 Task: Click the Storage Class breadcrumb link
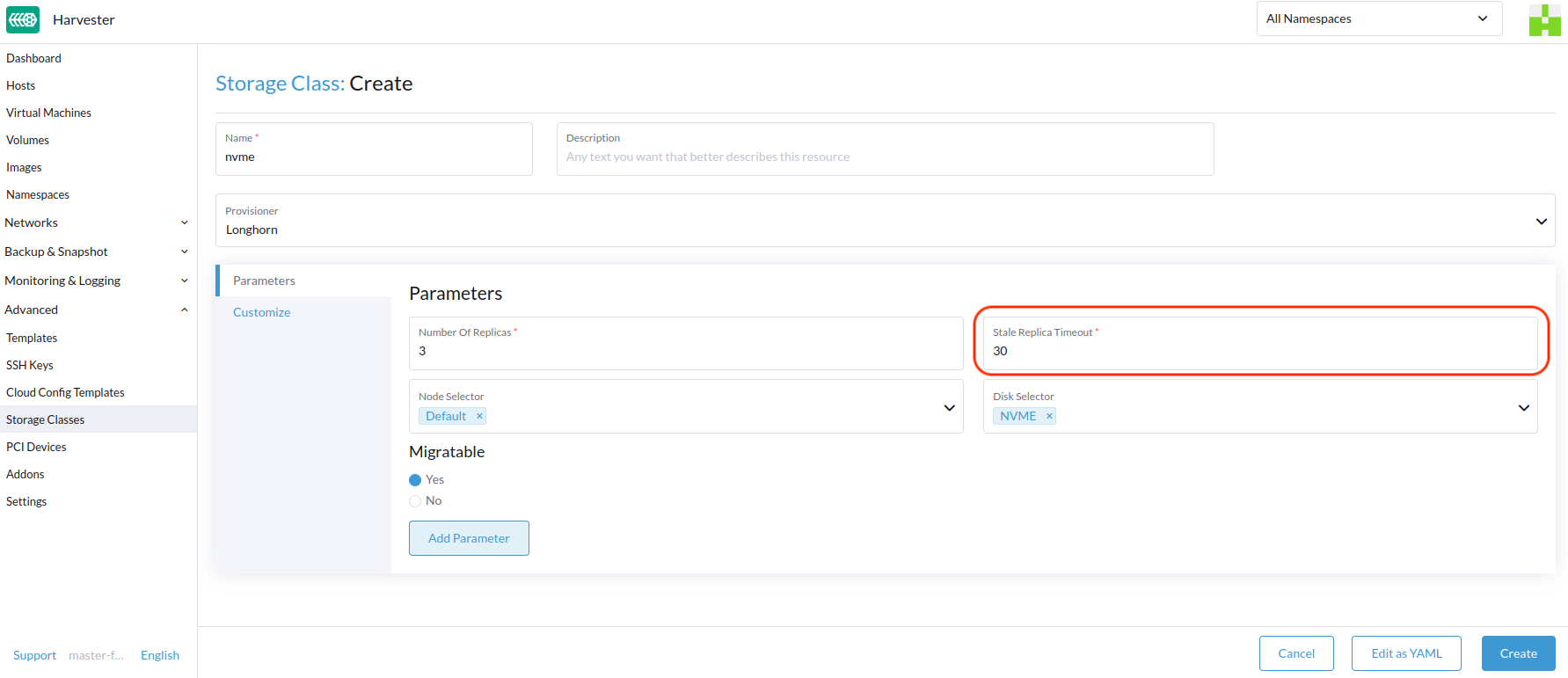(x=280, y=84)
